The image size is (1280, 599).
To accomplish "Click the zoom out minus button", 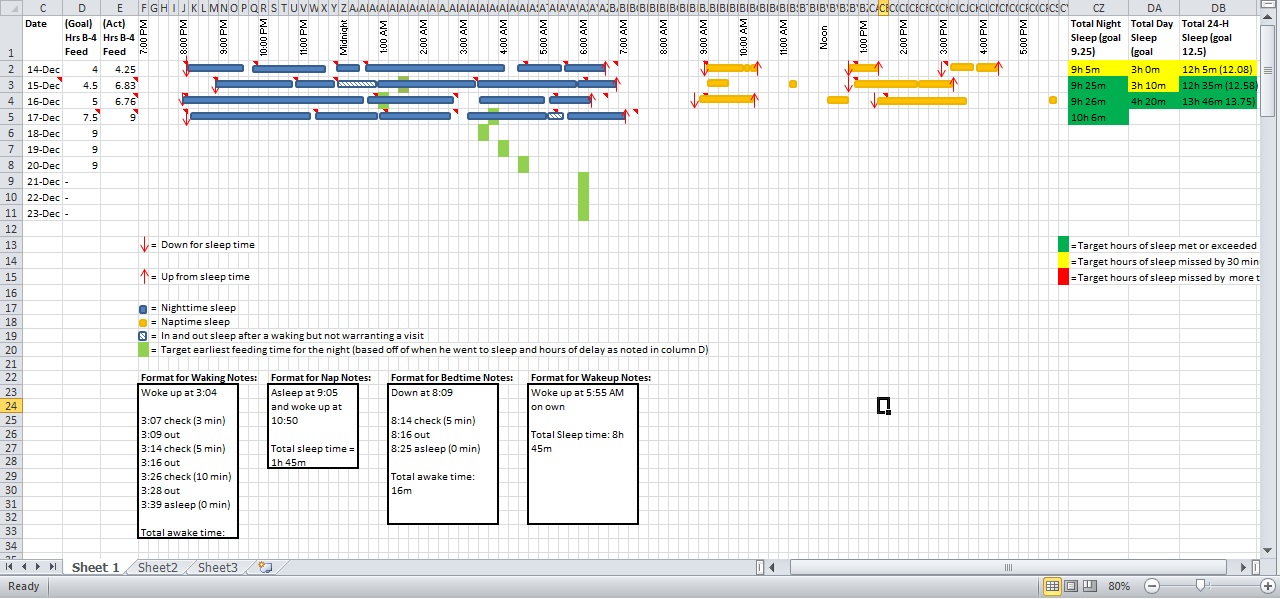I will point(1152,586).
